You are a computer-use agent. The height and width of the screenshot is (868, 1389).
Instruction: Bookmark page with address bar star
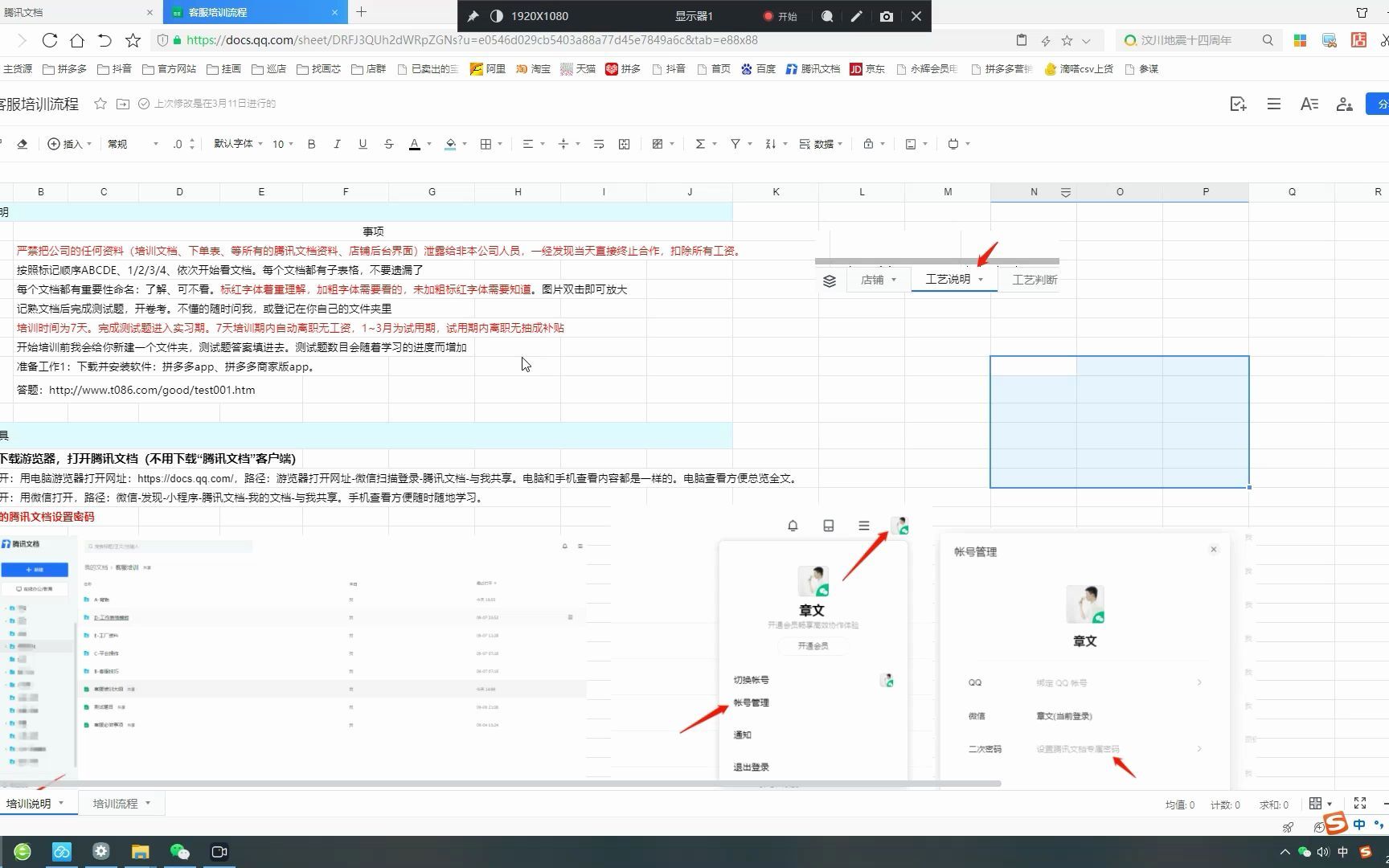tap(1067, 40)
